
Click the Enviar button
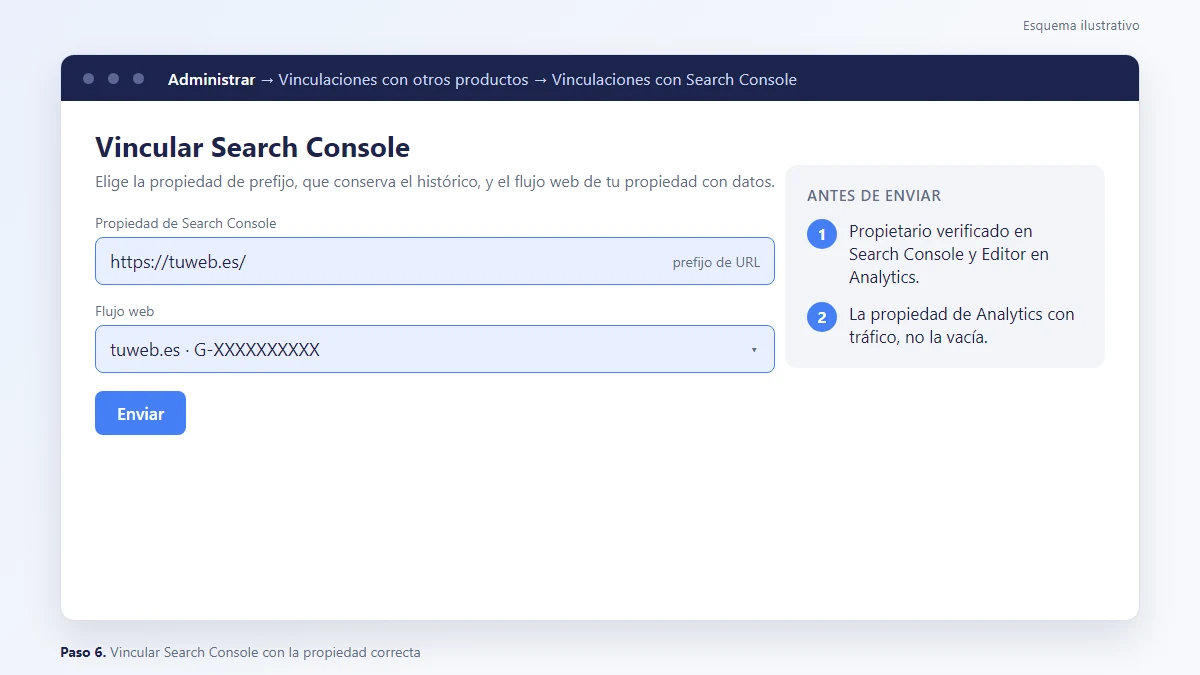[140, 413]
